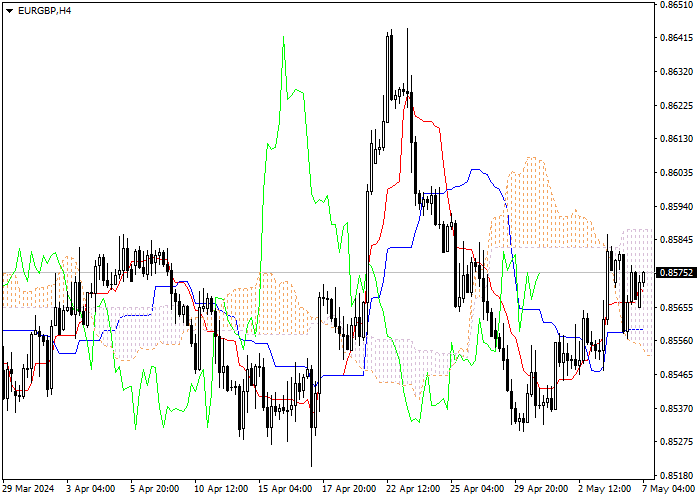Click the 10 Apr 12:00 time label
This screenshot has height=500, width=700.
pyautogui.click(x=221, y=489)
